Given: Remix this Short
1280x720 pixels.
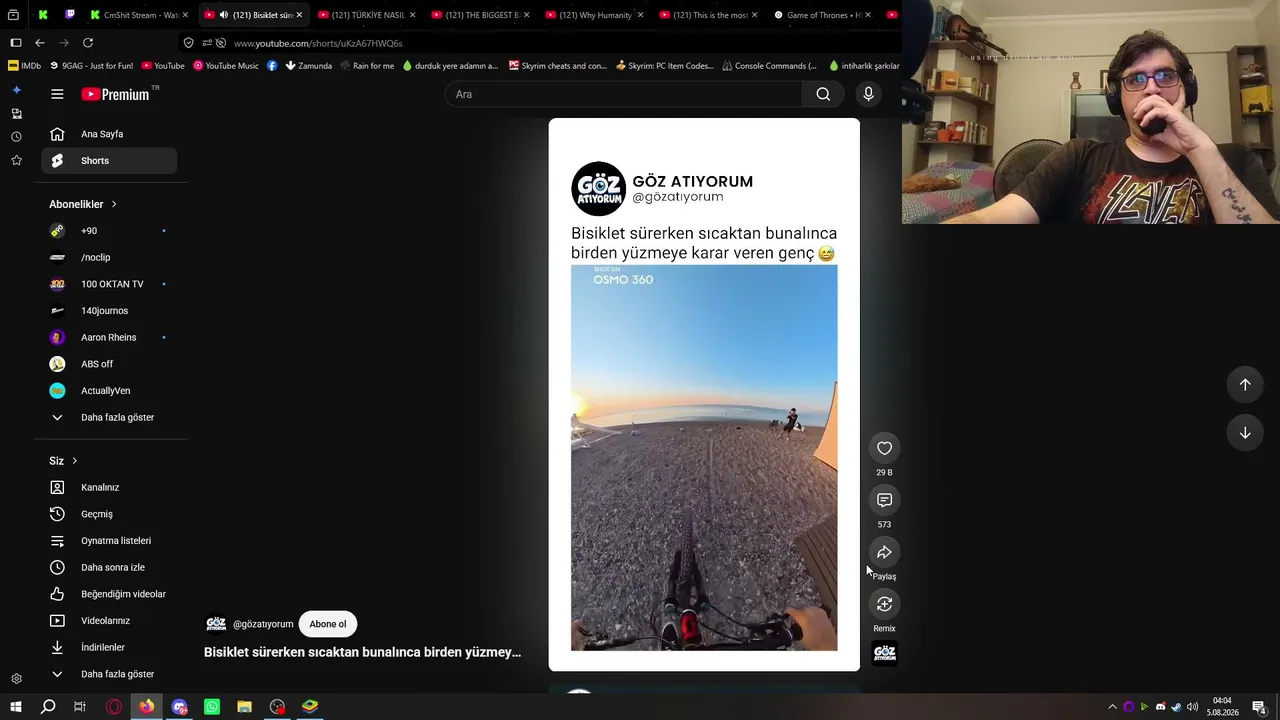Looking at the screenshot, I should tap(884, 604).
